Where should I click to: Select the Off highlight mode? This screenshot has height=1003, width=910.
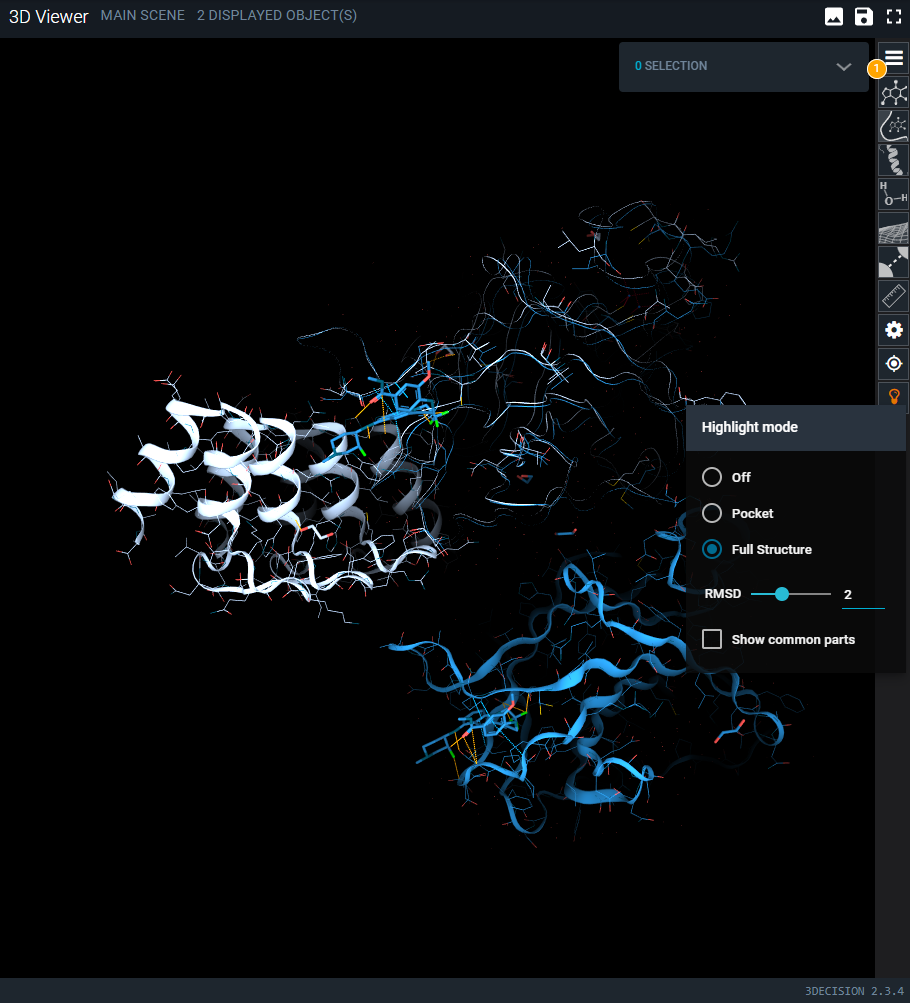[x=711, y=477]
